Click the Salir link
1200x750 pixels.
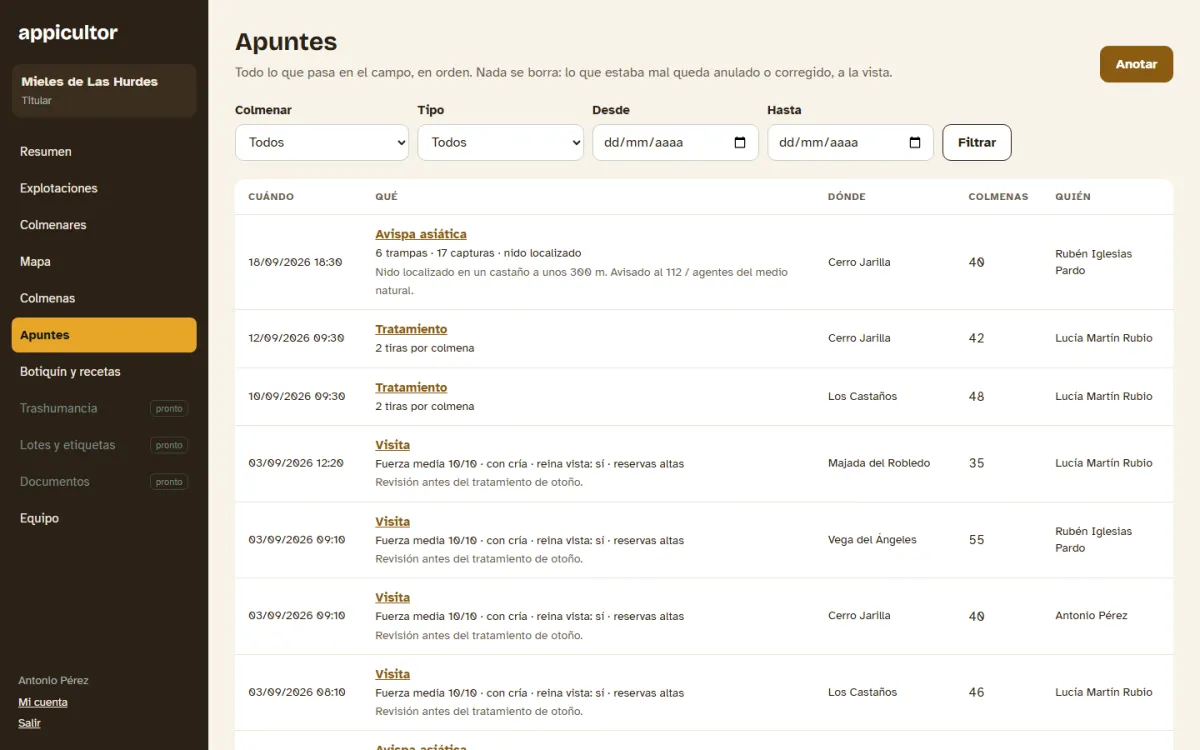(29, 723)
